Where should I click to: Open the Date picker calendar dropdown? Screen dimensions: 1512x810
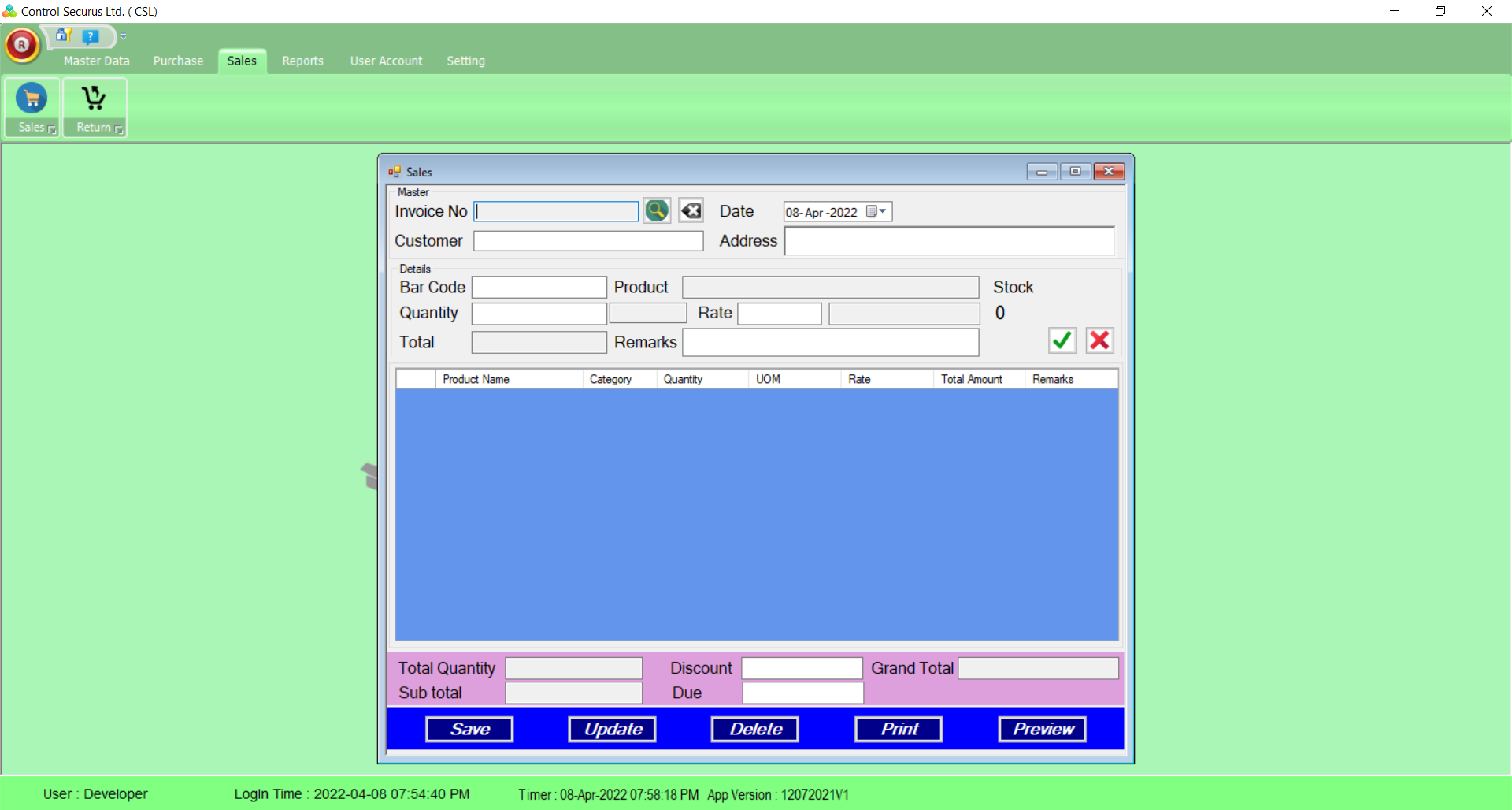pyautogui.click(x=876, y=211)
